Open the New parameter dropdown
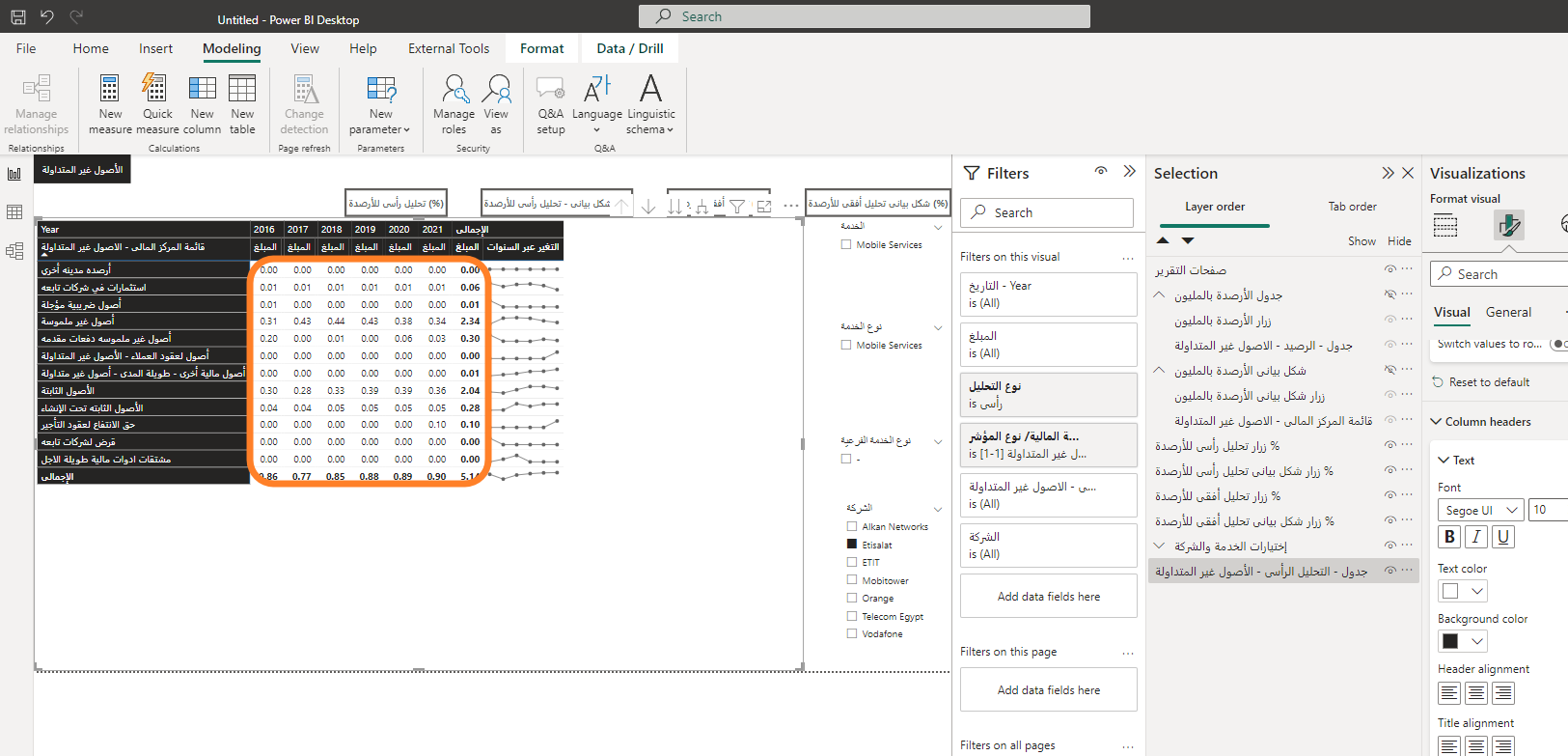Viewport: 1568px width, 756px height. click(380, 104)
